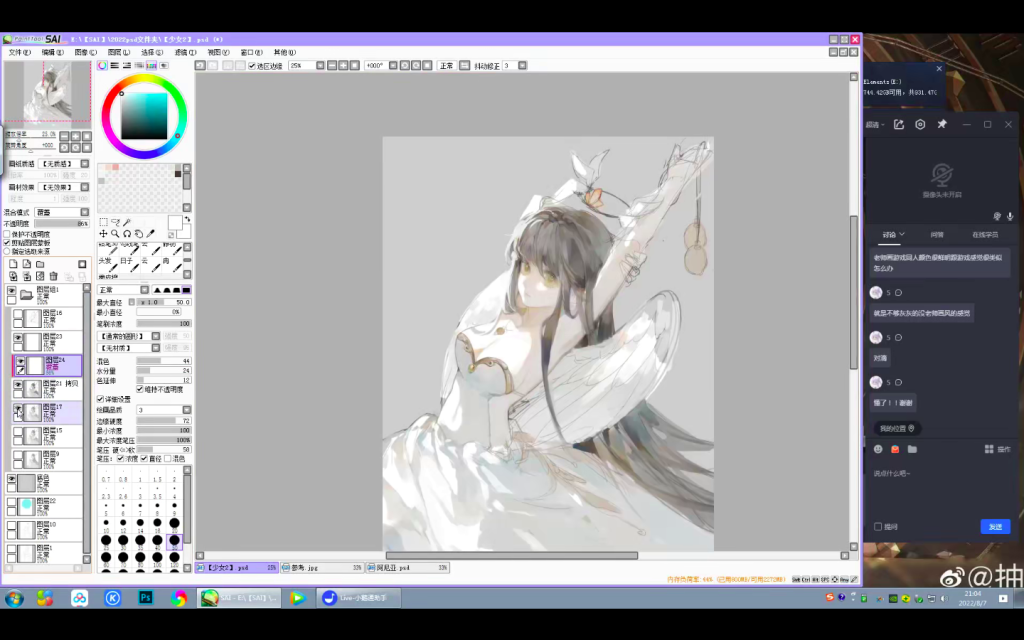
Task: Open the Photoshop icon in the taskbar
Action: (x=145, y=598)
